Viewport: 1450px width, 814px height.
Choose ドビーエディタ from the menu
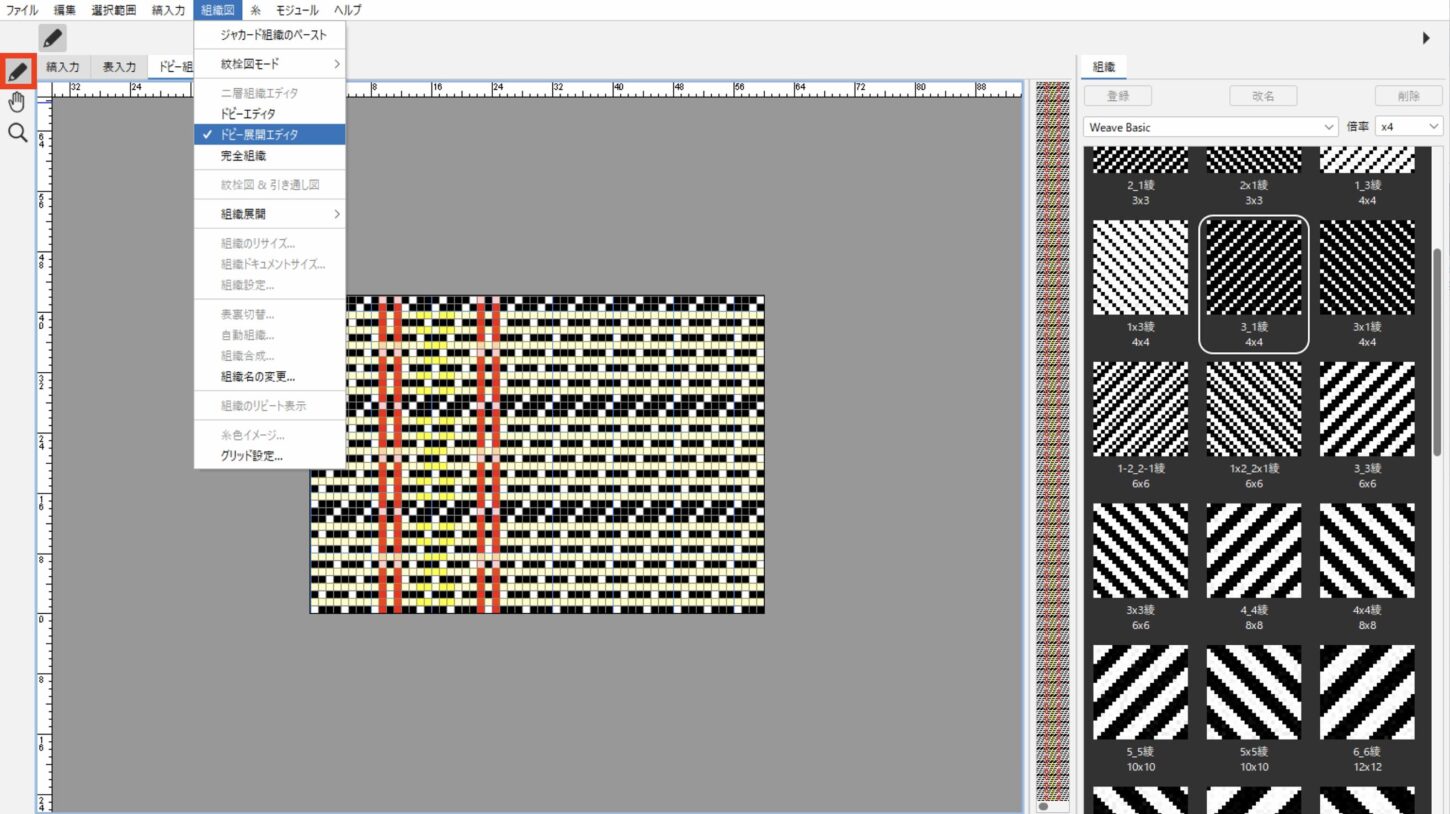270,114
